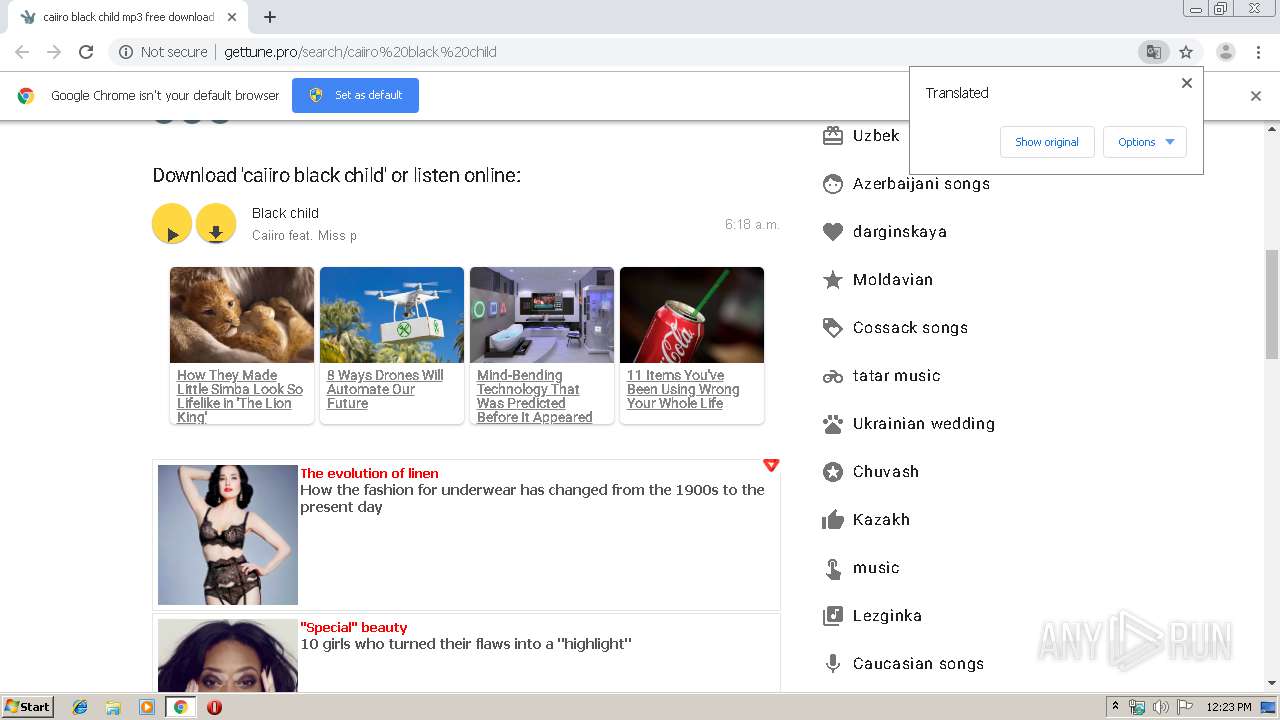Open the Ukrainian wedding link

pyautogui.click(x=924, y=424)
